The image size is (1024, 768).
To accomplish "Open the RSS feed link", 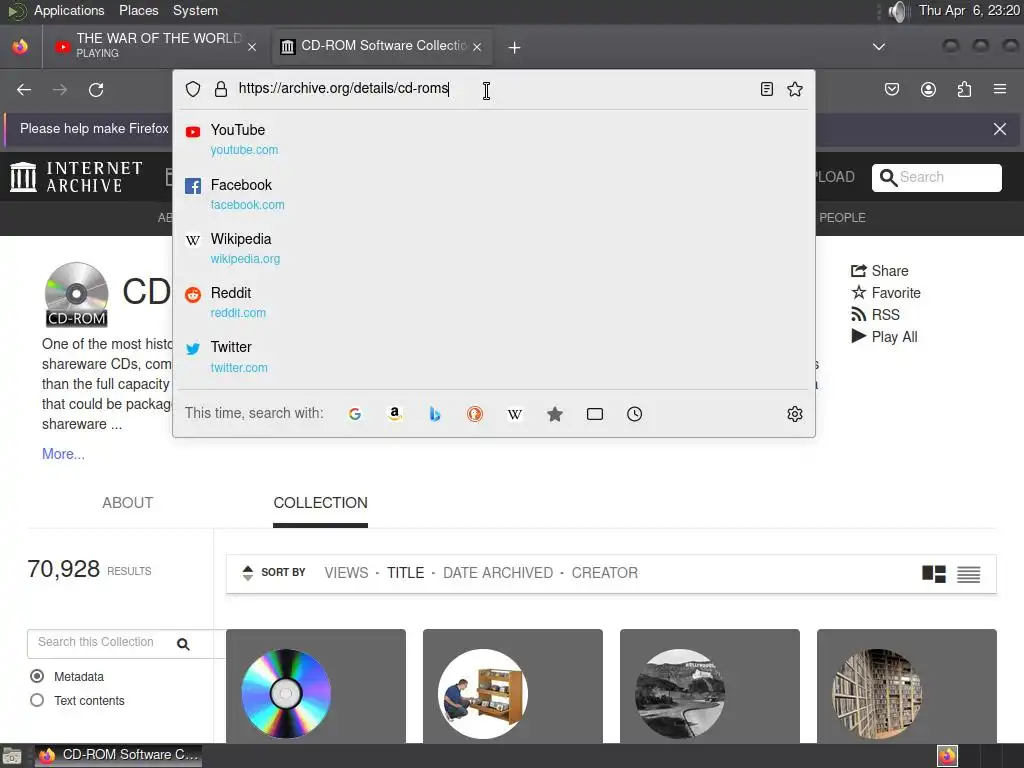I will point(875,315).
